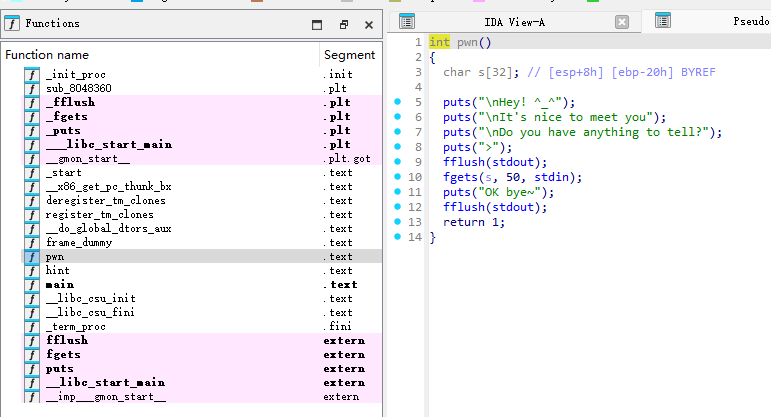Close the IDA View-A tab

pyautogui.click(x=622, y=22)
